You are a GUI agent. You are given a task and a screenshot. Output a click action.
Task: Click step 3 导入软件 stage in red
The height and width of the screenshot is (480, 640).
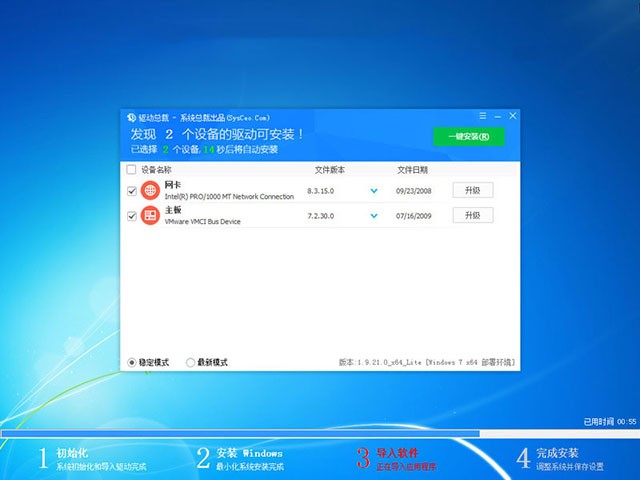tap(396, 459)
